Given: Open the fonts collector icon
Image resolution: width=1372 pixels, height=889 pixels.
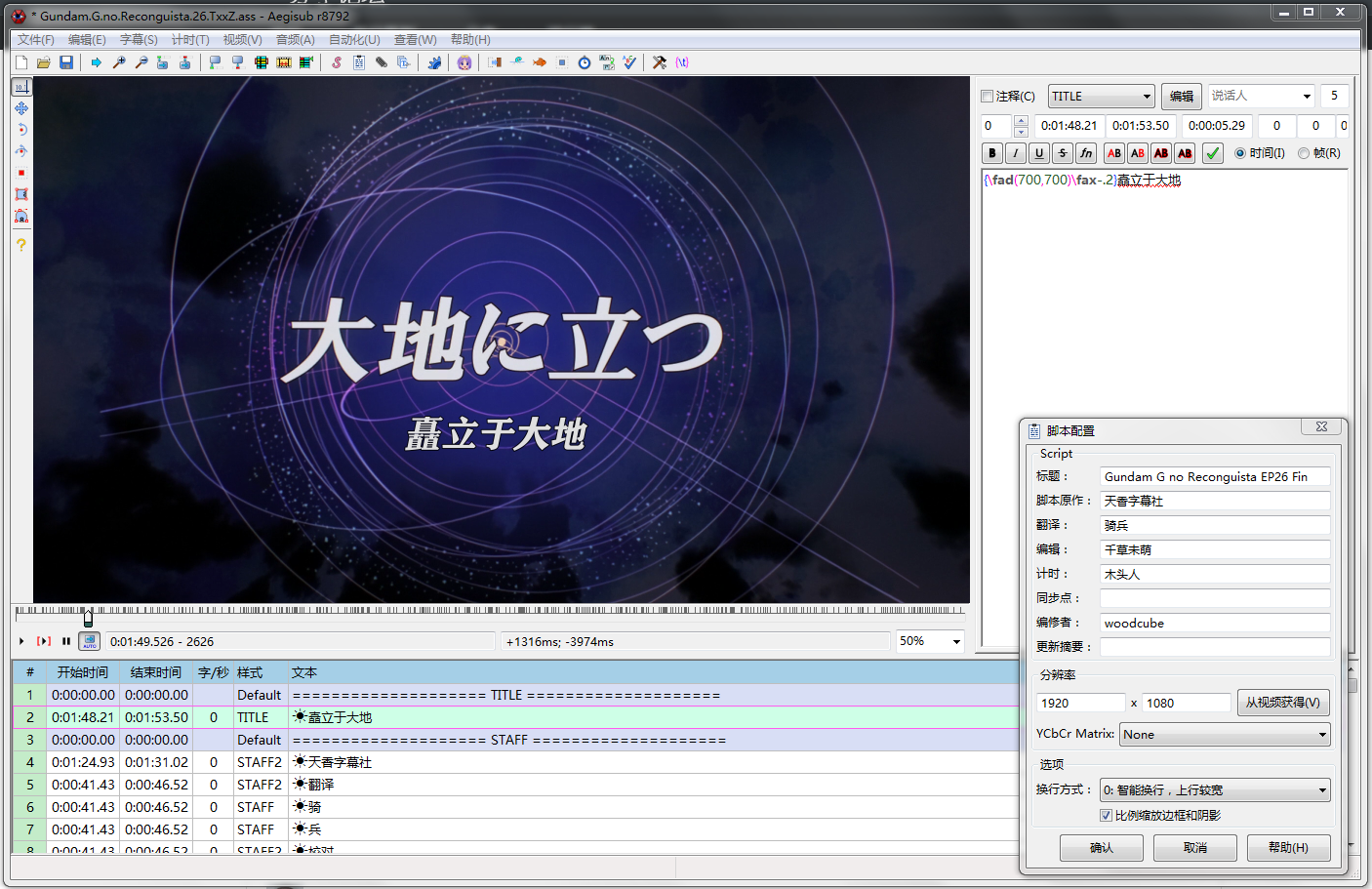Looking at the screenshot, I should point(404,62).
